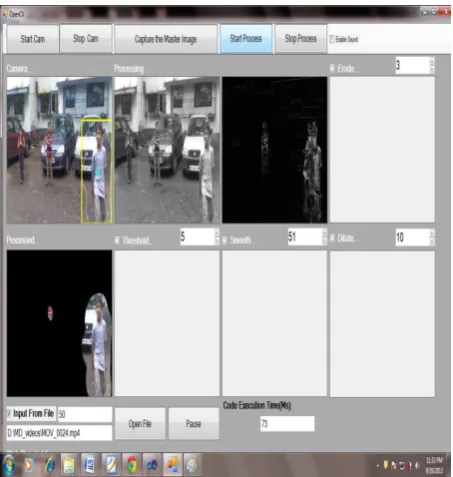Screen dimensions: 453x477
Task: Click the grayscale Processing frame
Action: coord(167,150)
